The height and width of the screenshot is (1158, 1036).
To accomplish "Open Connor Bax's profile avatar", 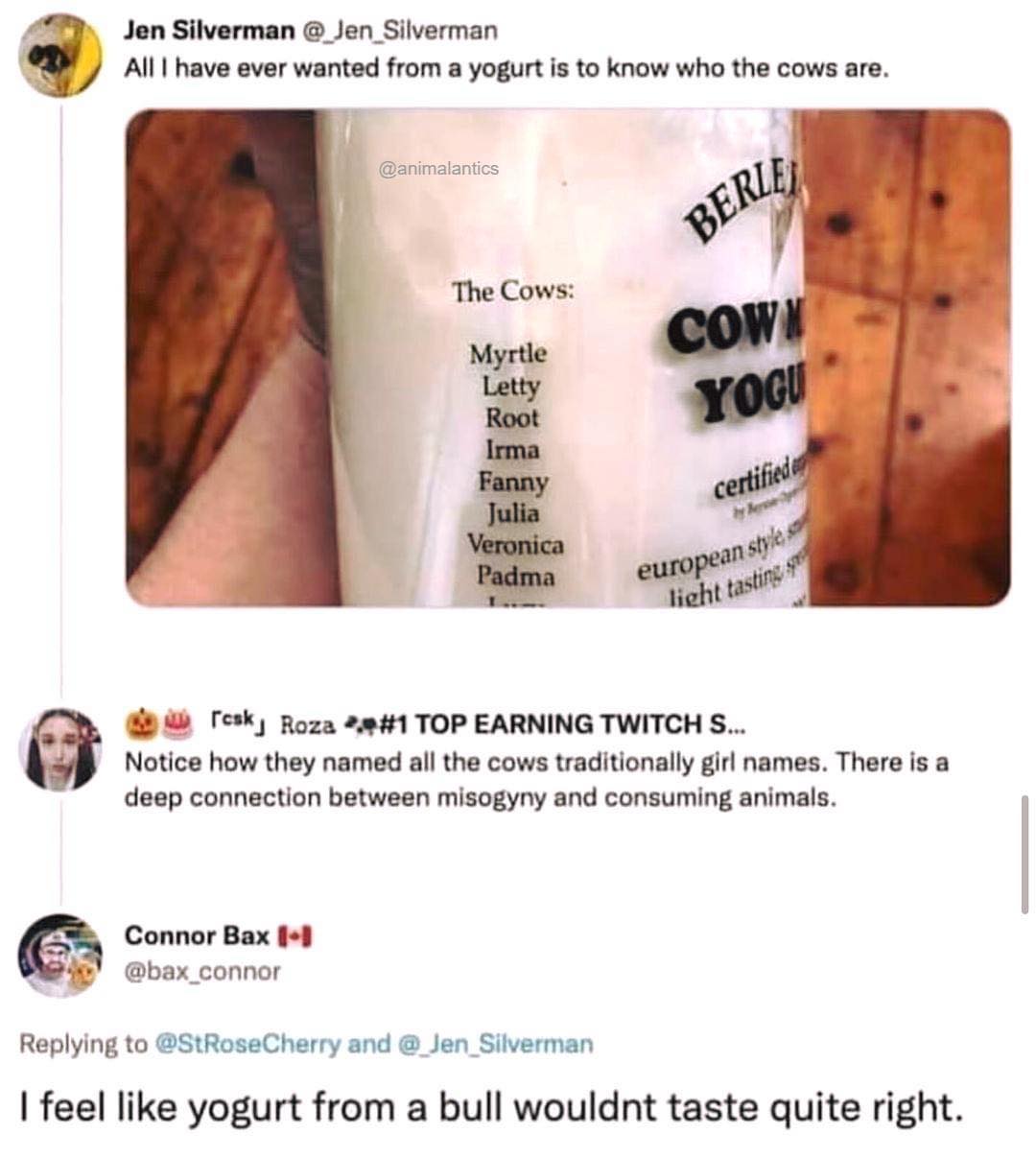I will [60, 956].
